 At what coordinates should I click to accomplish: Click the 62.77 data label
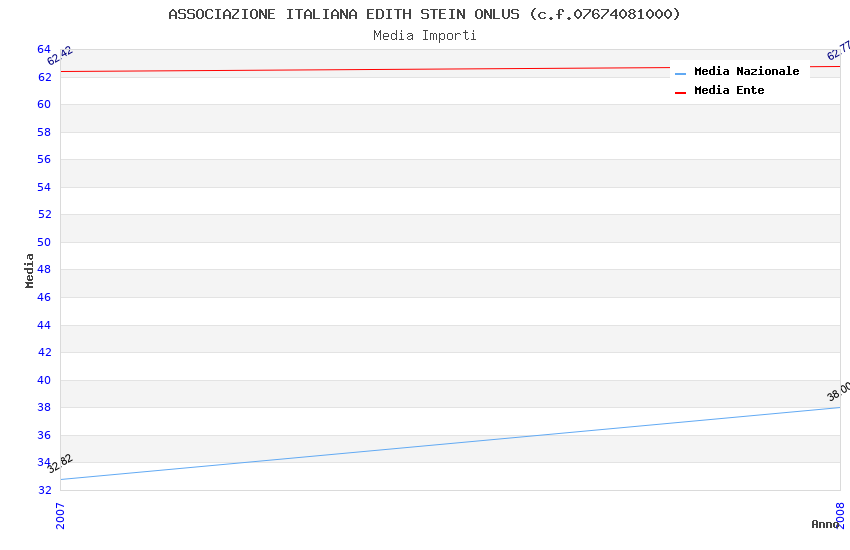839,50
